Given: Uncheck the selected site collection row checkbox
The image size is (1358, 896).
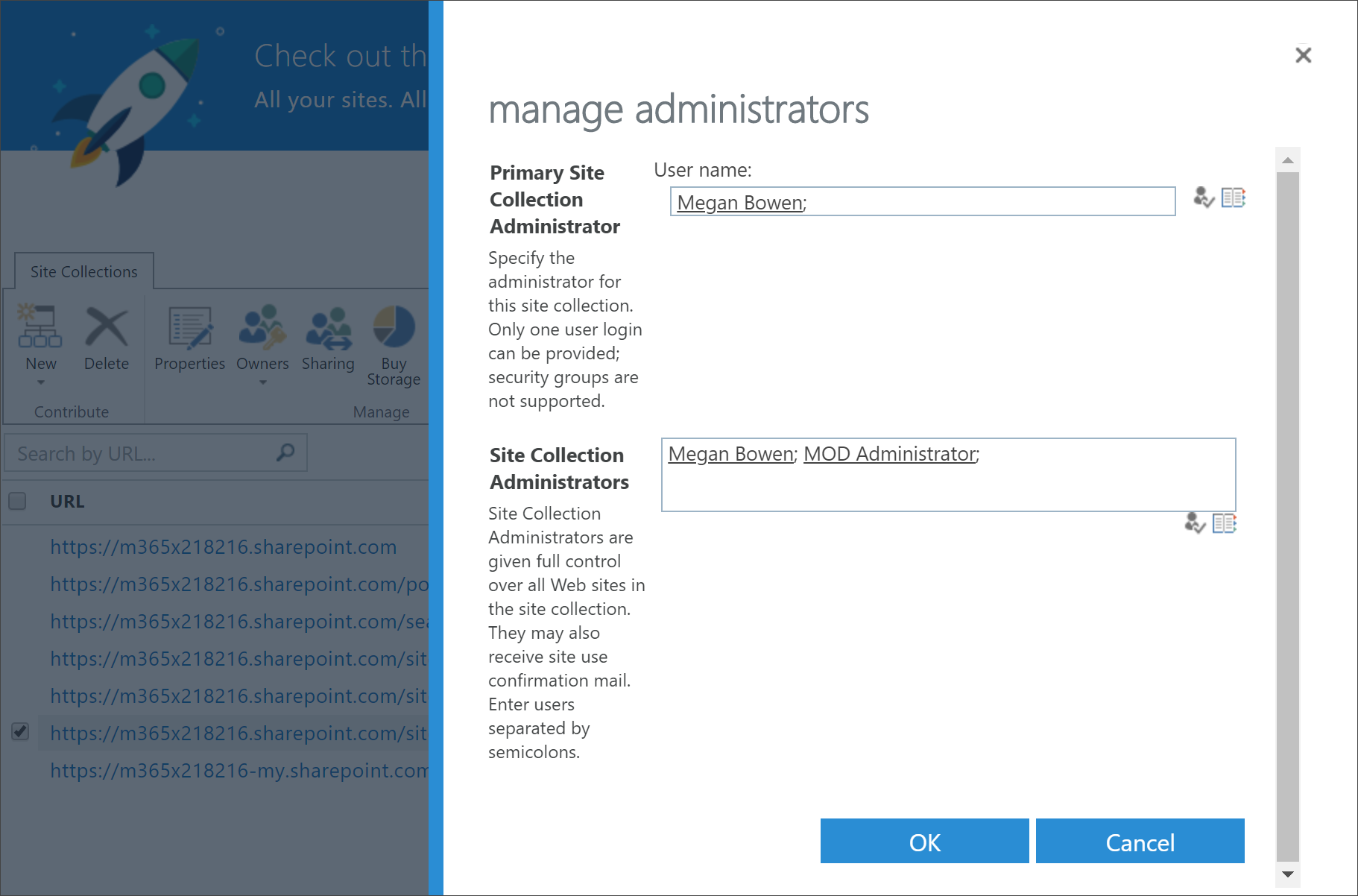Looking at the screenshot, I should pyautogui.click(x=20, y=731).
